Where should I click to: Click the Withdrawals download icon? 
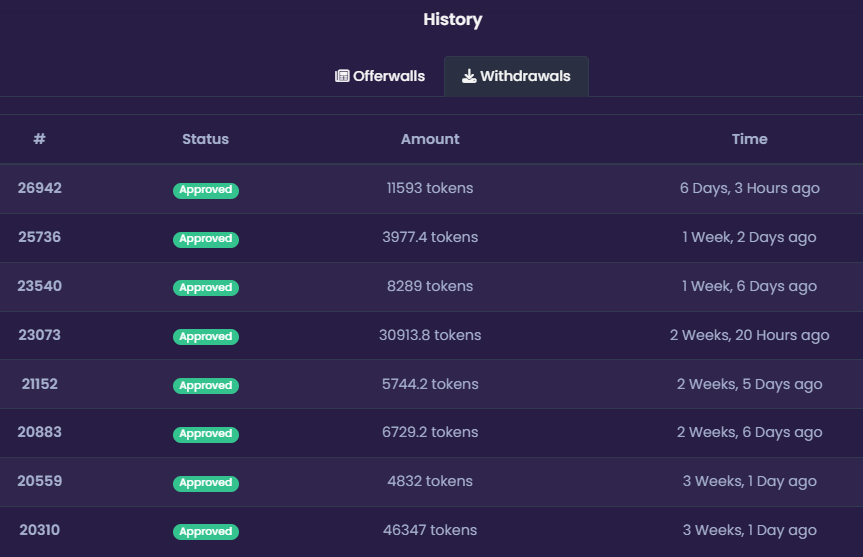coord(469,76)
